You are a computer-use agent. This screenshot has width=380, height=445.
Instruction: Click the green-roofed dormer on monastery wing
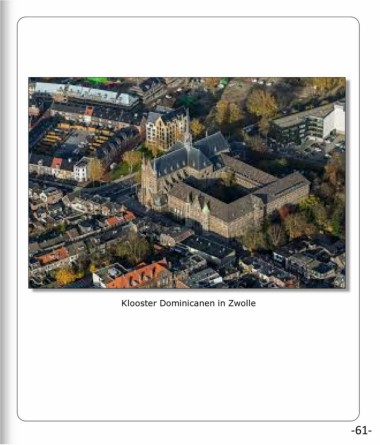(x=206, y=210)
